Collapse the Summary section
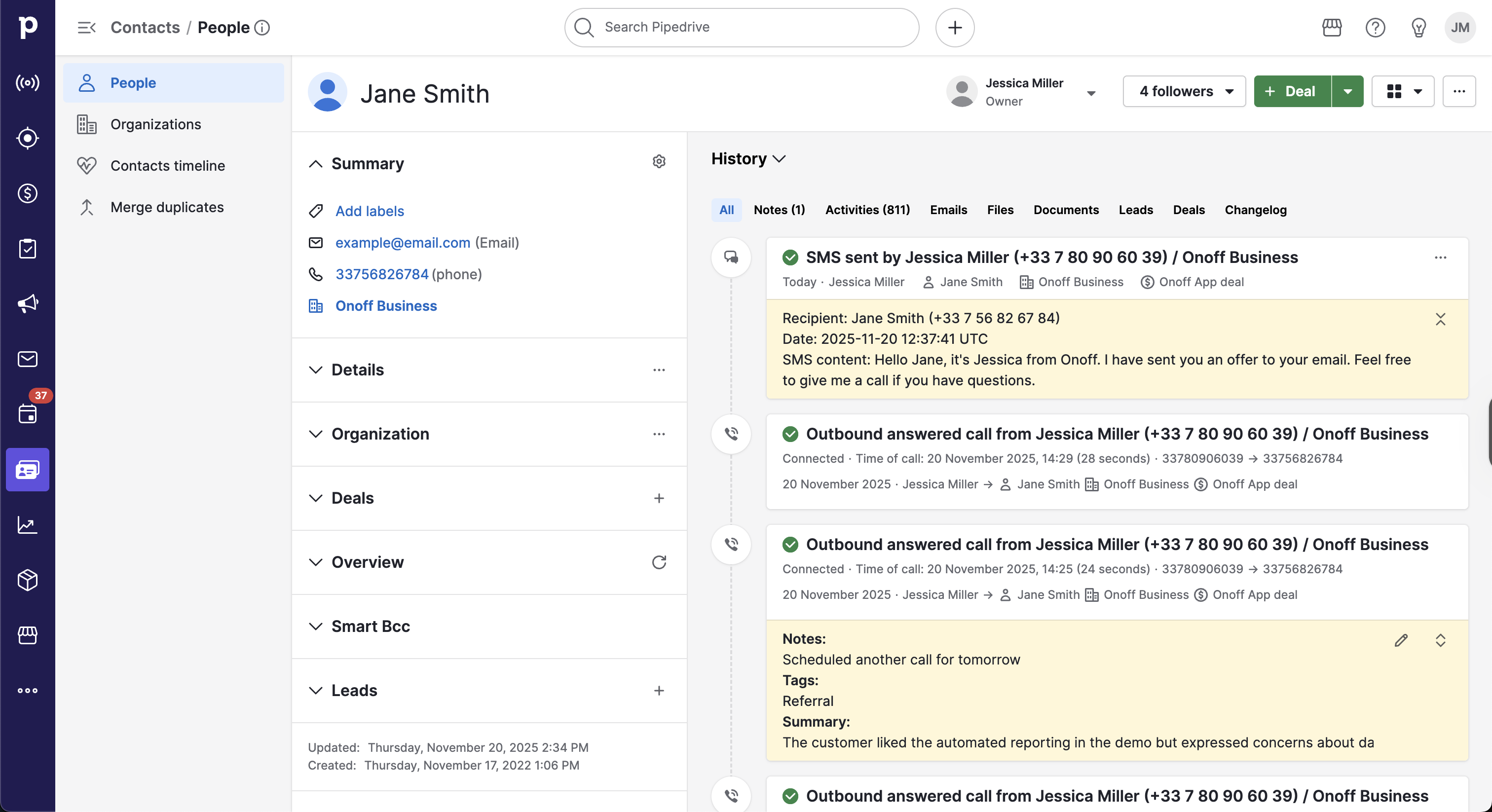 click(x=315, y=164)
